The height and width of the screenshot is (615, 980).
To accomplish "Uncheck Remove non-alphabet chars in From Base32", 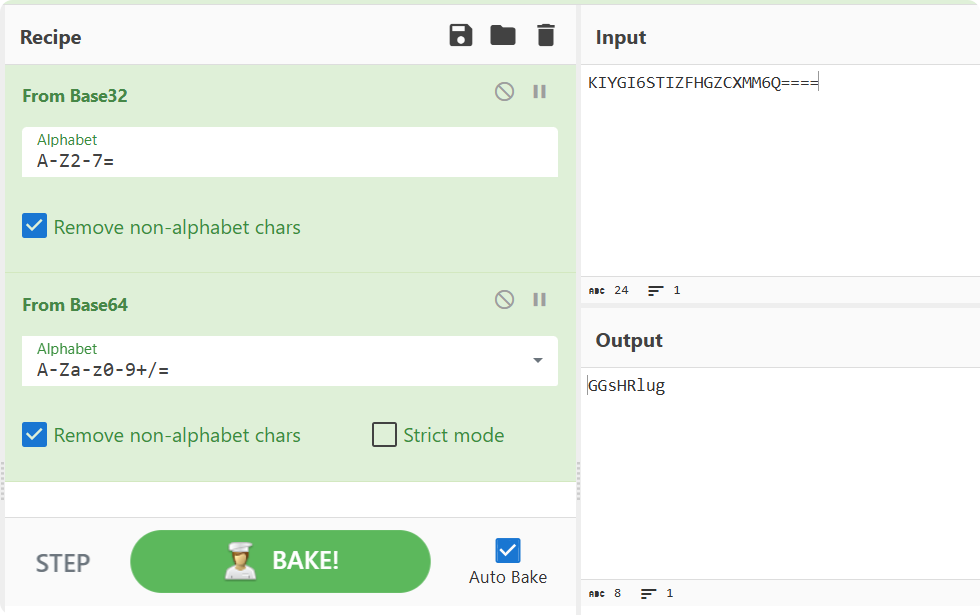I will pos(34,226).
